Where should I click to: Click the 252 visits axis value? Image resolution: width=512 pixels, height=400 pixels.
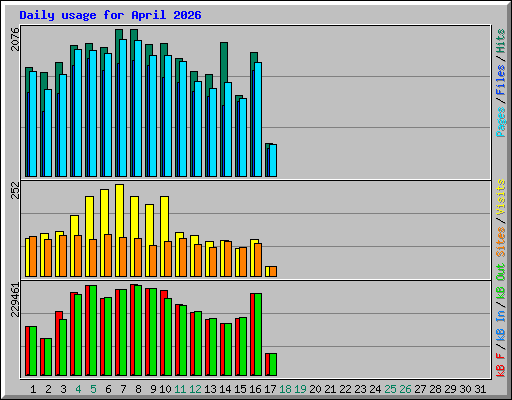click(15, 190)
